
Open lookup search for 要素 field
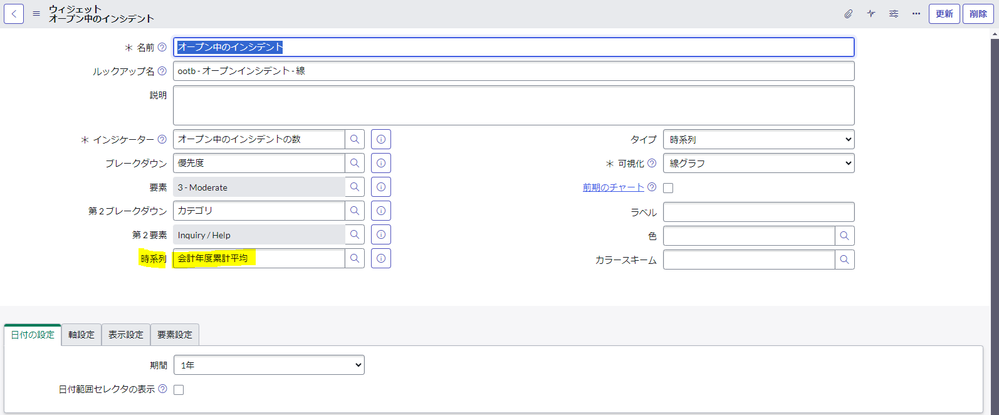click(355, 187)
